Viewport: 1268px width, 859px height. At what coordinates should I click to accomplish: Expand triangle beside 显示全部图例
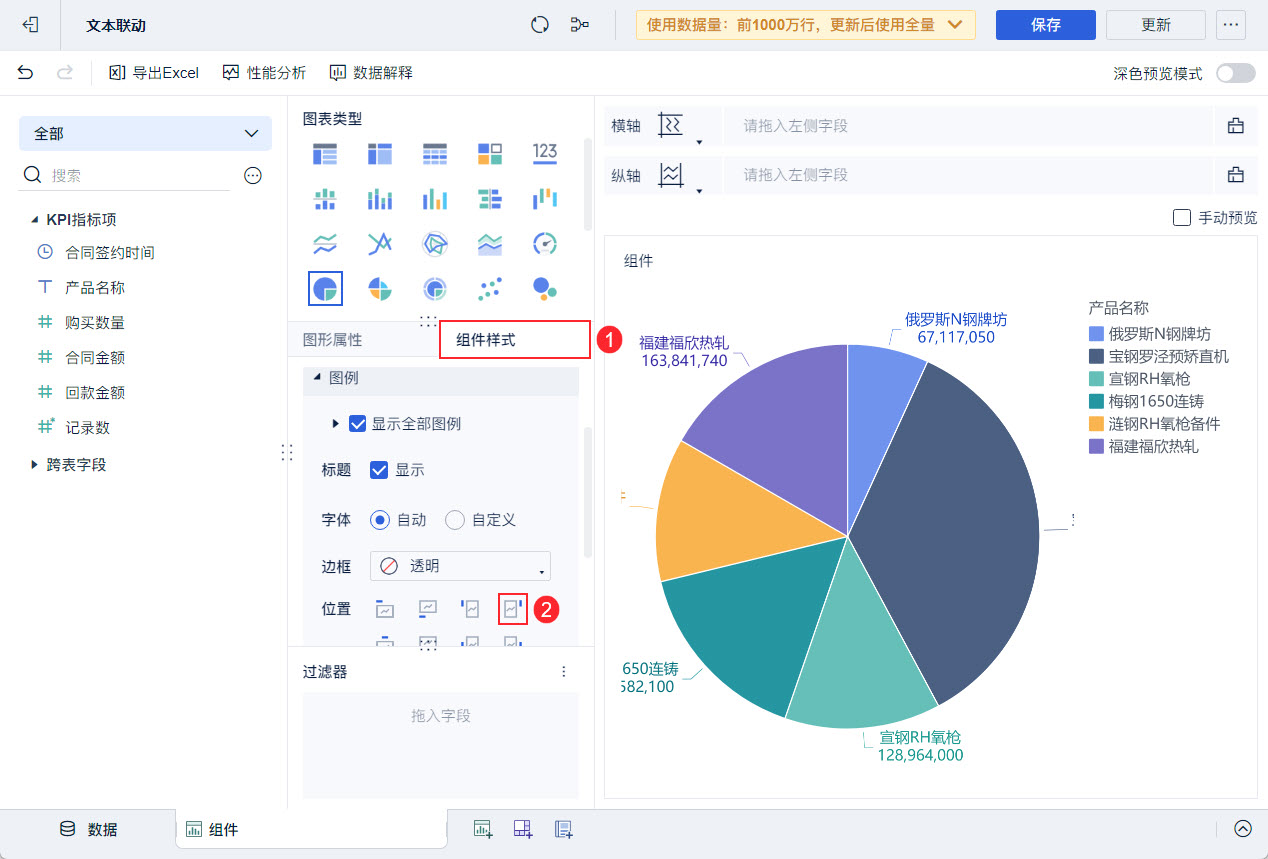pos(336,424)
